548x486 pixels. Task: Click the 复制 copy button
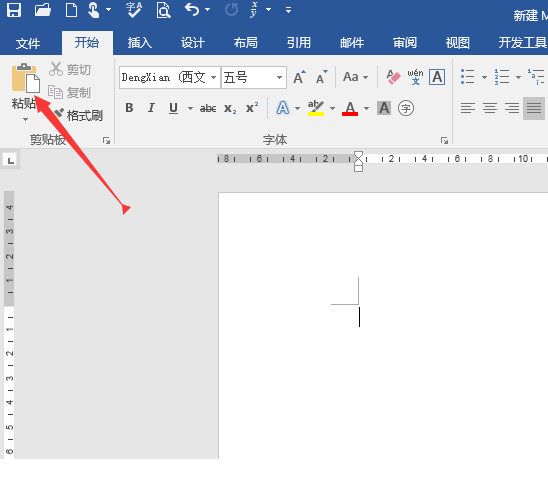pyautogui.click(x=69, y=92)
